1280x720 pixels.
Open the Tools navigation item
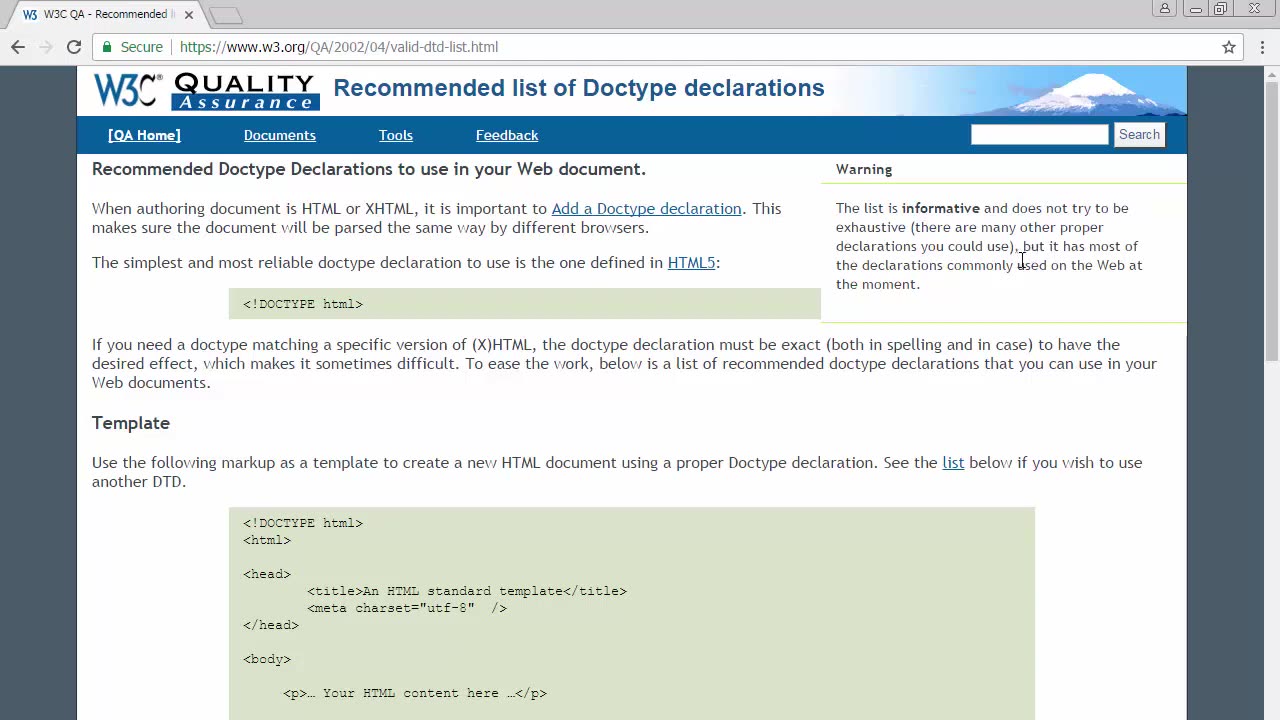[x=396, y=135]
